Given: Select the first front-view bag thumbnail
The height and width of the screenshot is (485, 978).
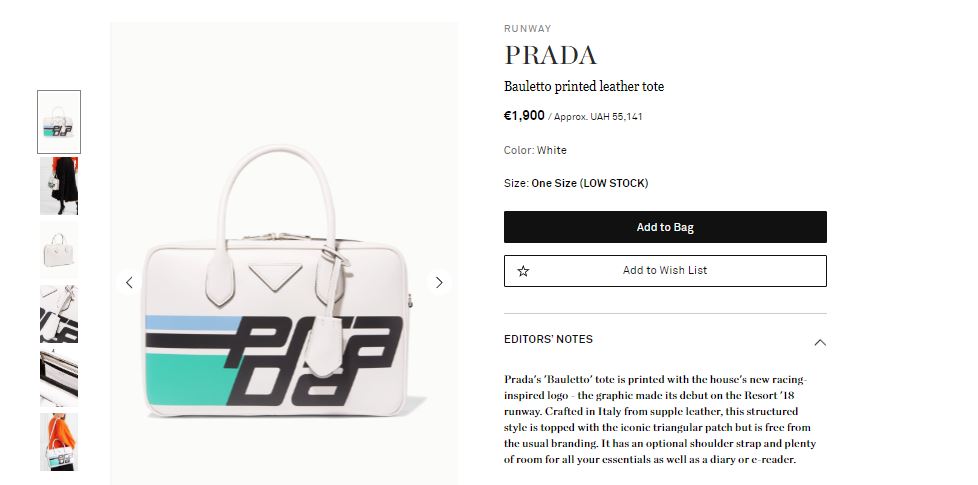Looking at the screenshot, I should 59,122.
